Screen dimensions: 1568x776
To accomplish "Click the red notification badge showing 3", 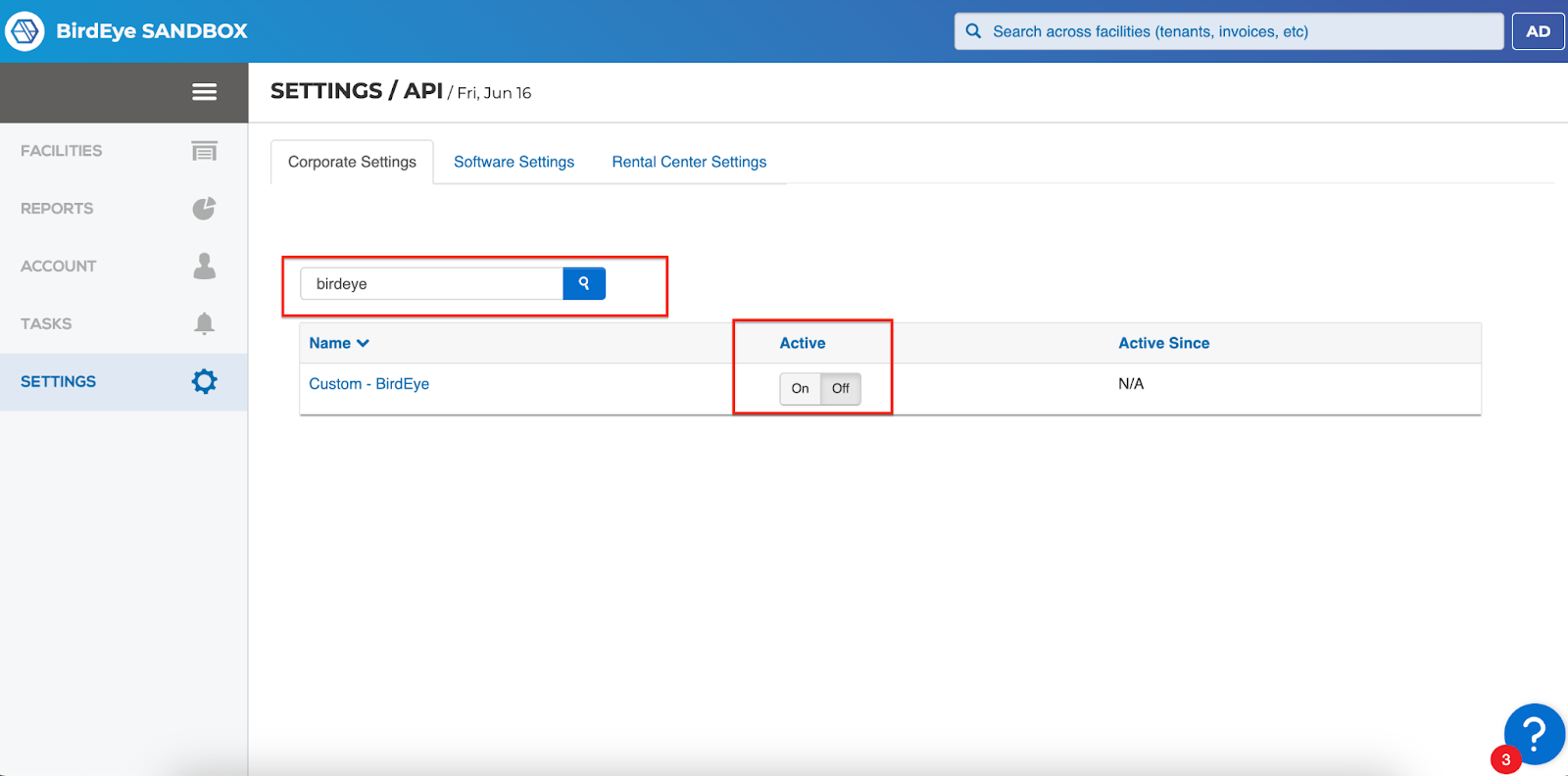I will pyautogui.click(x=1505, y=759).
